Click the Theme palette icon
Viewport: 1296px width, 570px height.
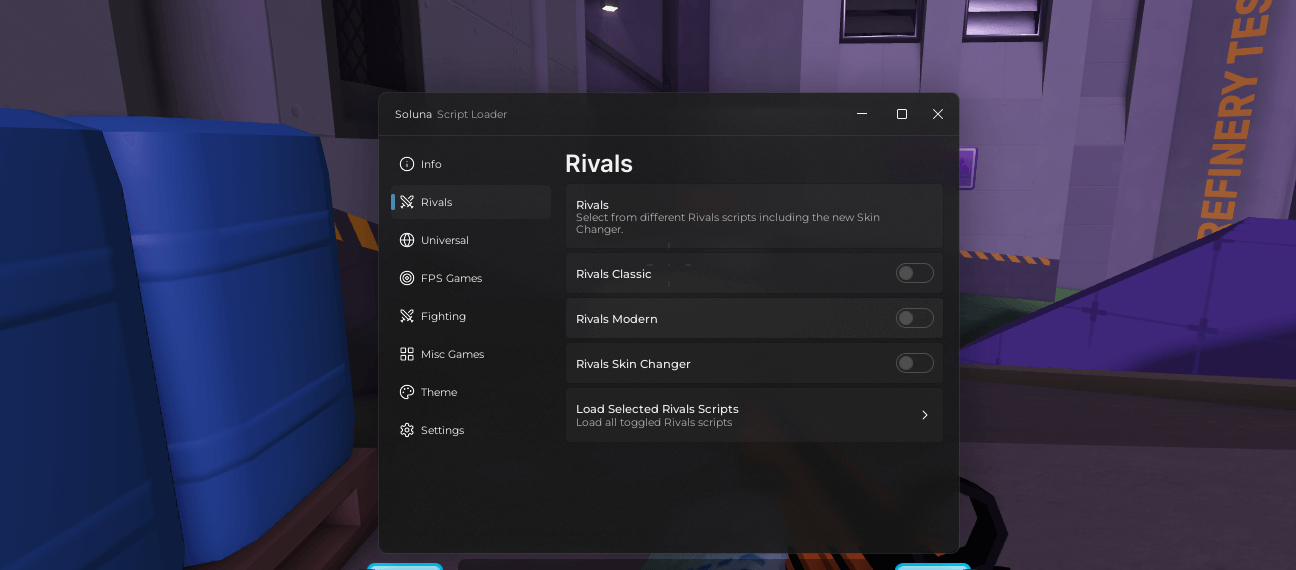[x=407, y=392]
